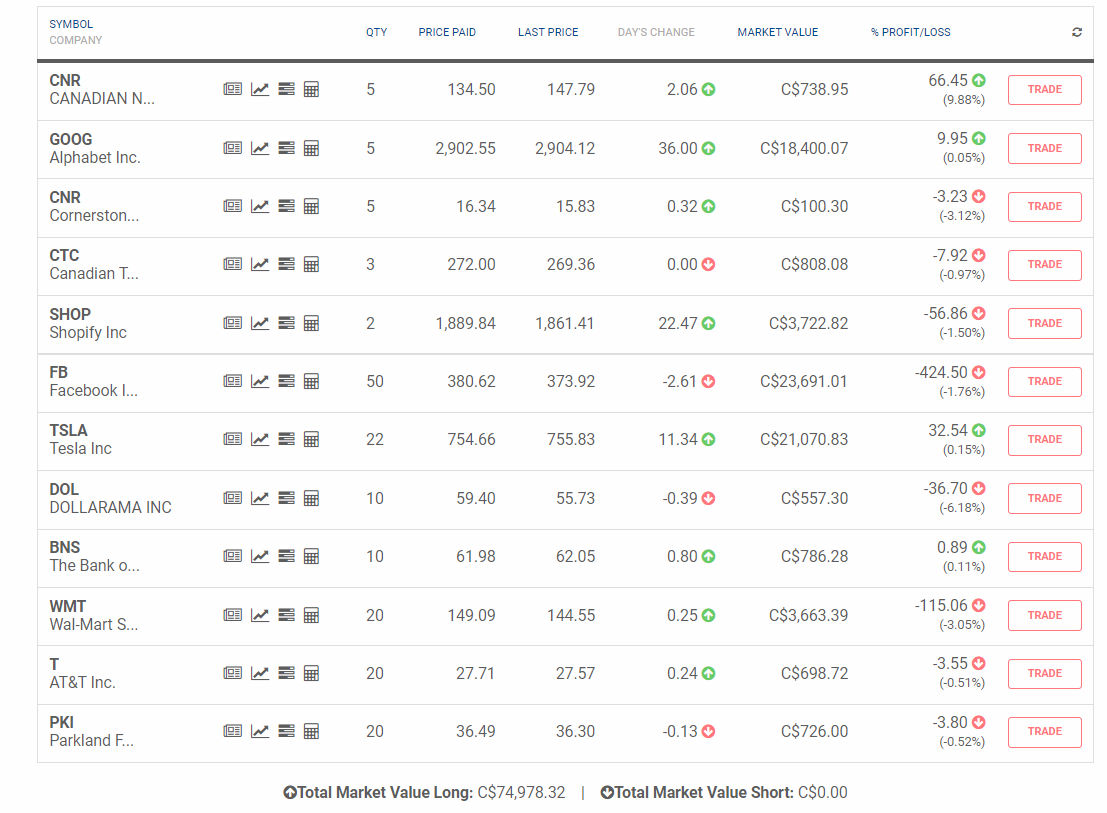Click list details icon for FB row

coord(286,381)
